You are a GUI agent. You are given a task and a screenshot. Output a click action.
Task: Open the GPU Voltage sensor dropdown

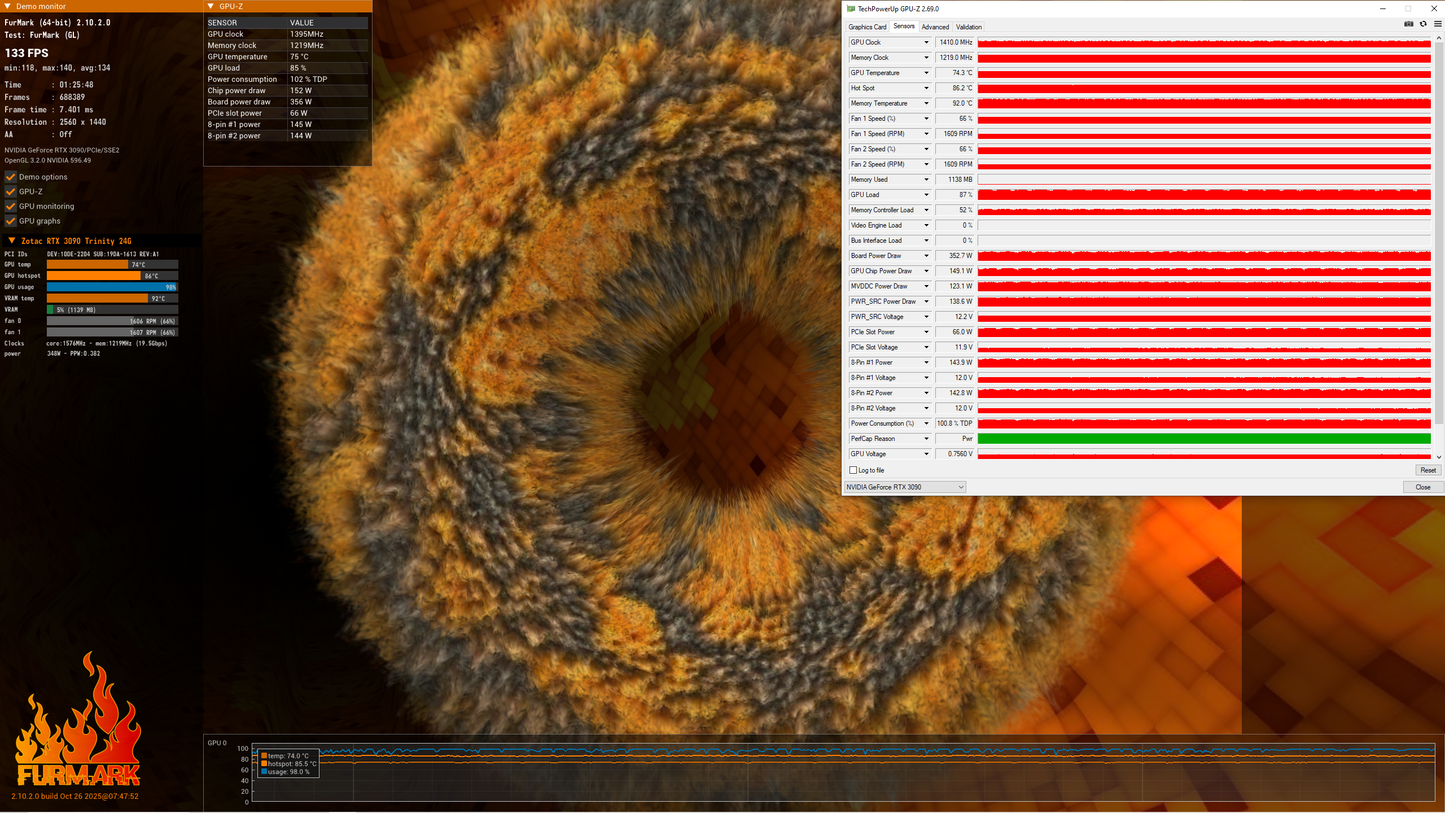coord(926,454)
